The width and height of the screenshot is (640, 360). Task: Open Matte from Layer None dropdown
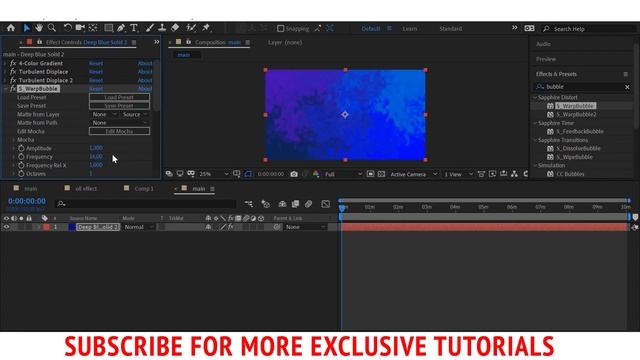104,115
